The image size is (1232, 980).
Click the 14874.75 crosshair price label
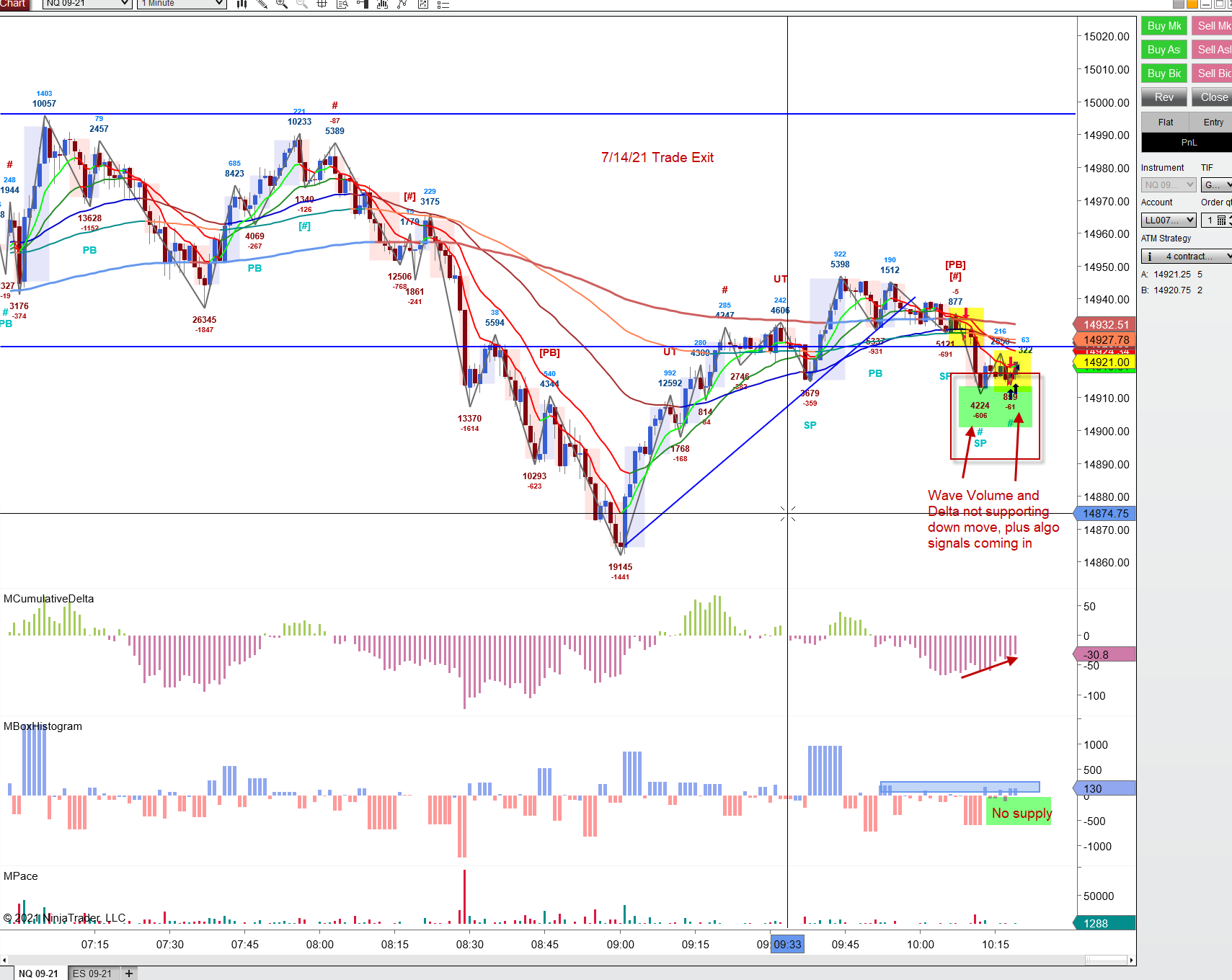[1106, 514]
